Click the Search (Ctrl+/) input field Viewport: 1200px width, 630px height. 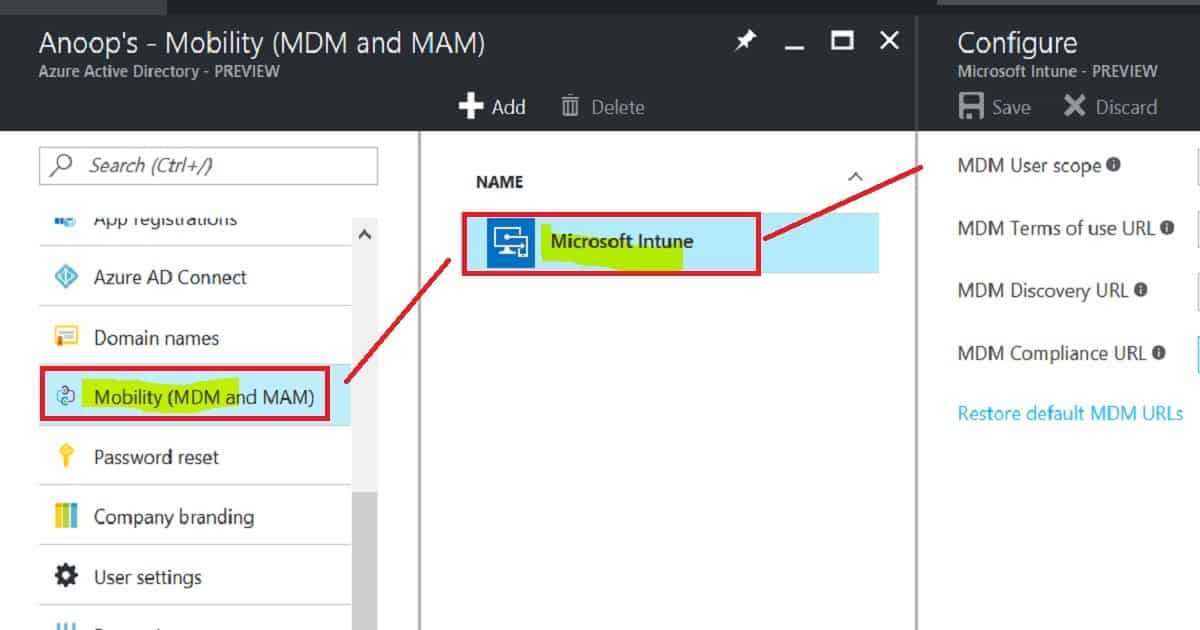point(208,165)
